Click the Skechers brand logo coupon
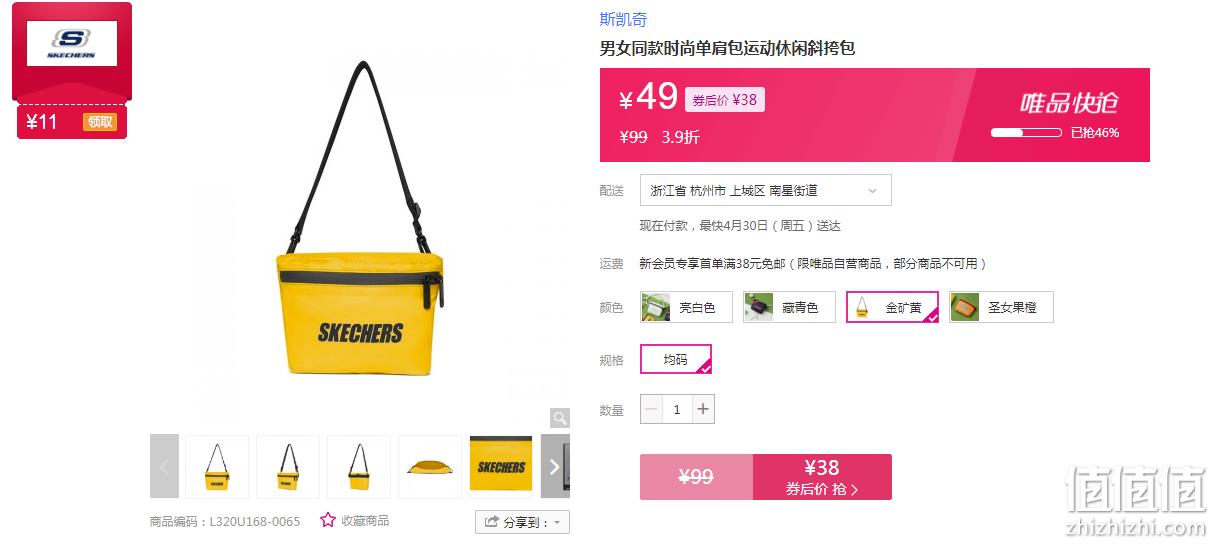This screenshot has height=545, width=1215. point(72,44)
